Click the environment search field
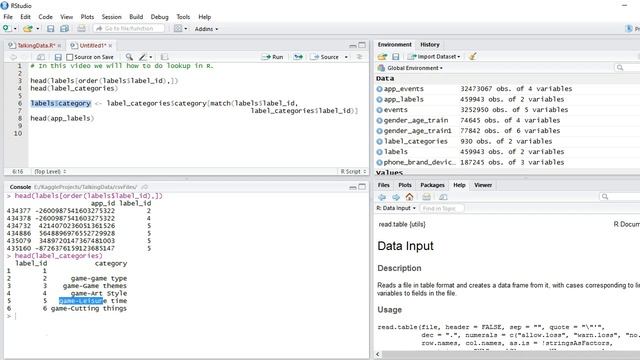Viewport: 640px width, 360px height. (627, 68)
